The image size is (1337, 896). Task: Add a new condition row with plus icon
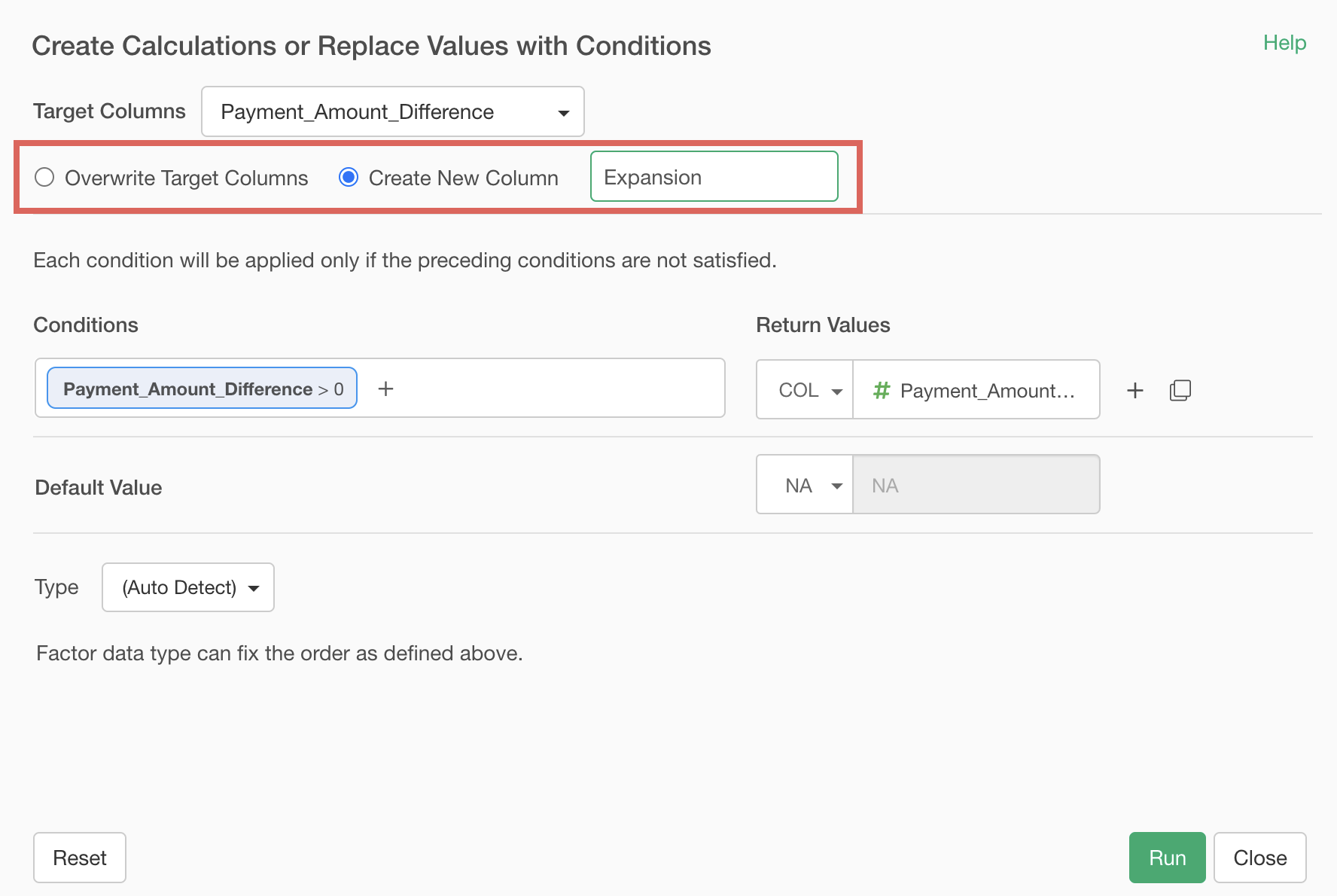(1134, 390)
